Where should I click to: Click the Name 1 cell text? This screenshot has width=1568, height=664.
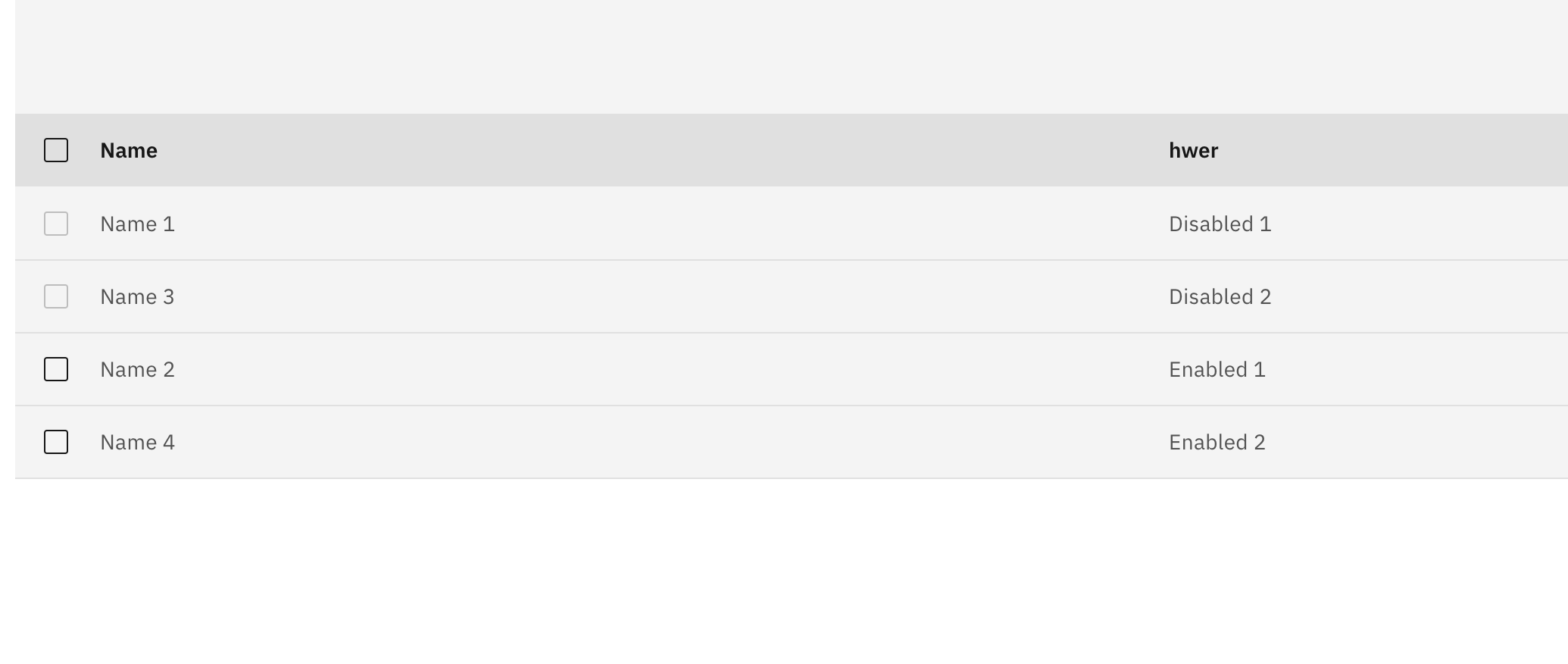(x=137, y=224)
